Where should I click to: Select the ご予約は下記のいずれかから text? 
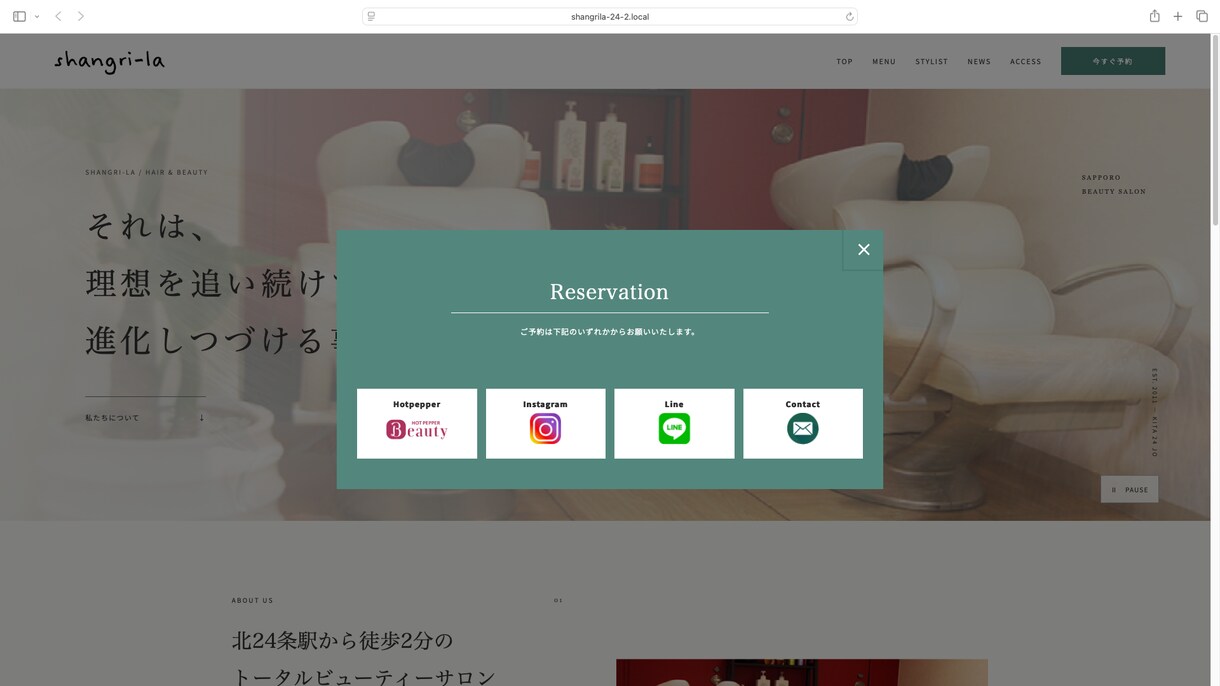tap(609, 332)
